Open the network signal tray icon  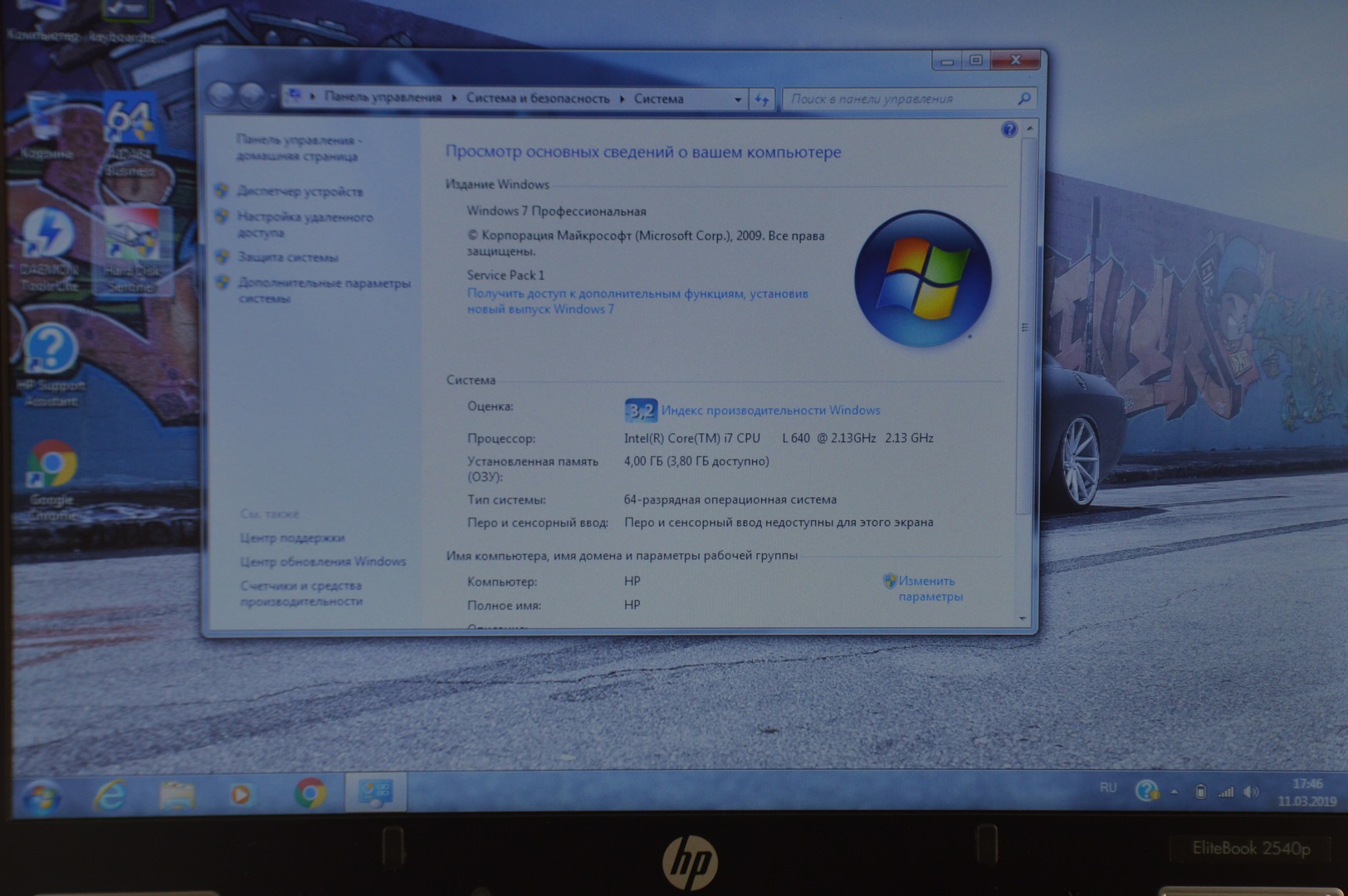tap(1226, 791)
